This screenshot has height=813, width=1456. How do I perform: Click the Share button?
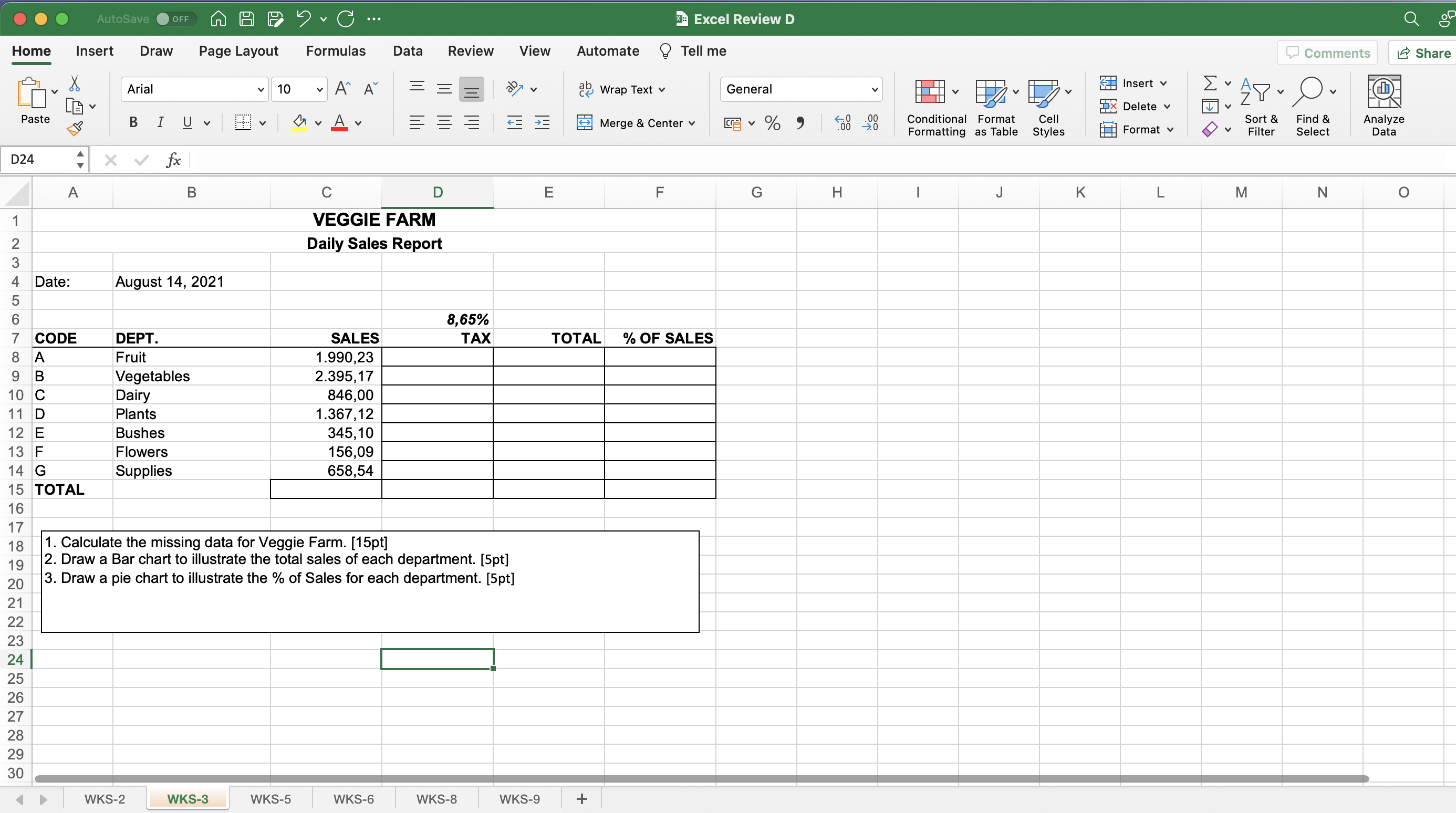click(1424, 53)
